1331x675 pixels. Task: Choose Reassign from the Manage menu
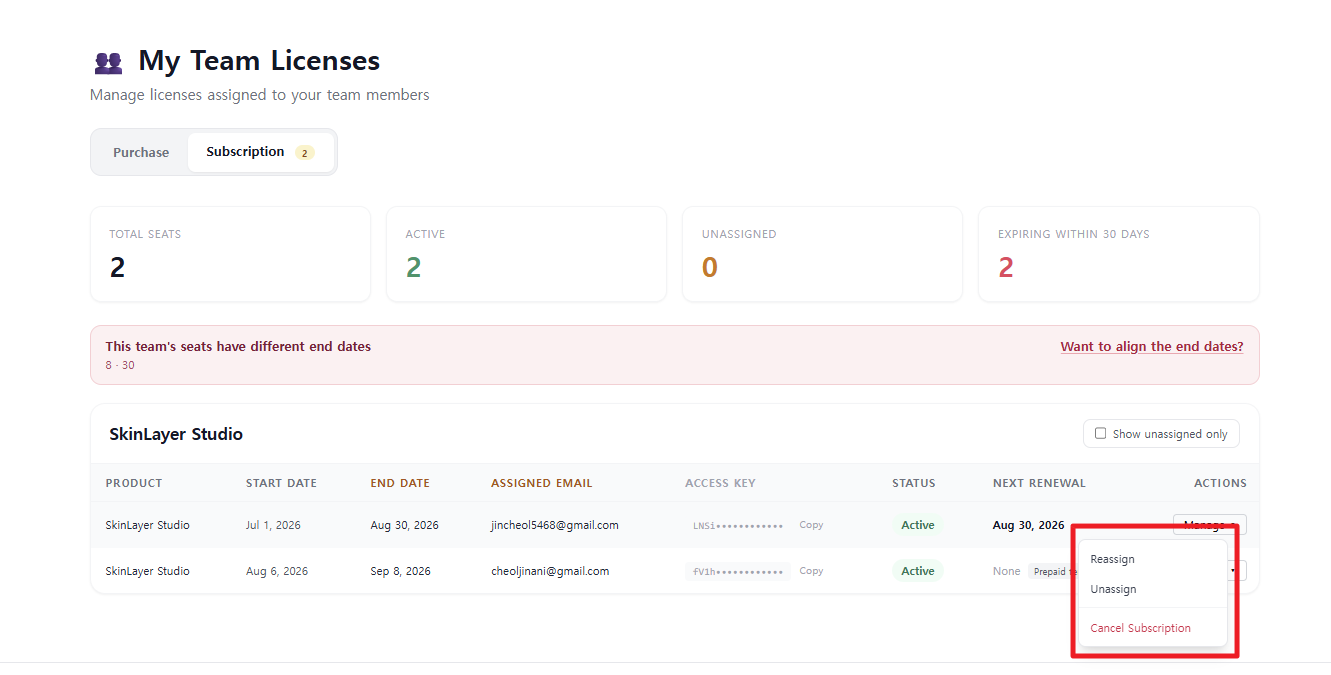coord(1153,559)
